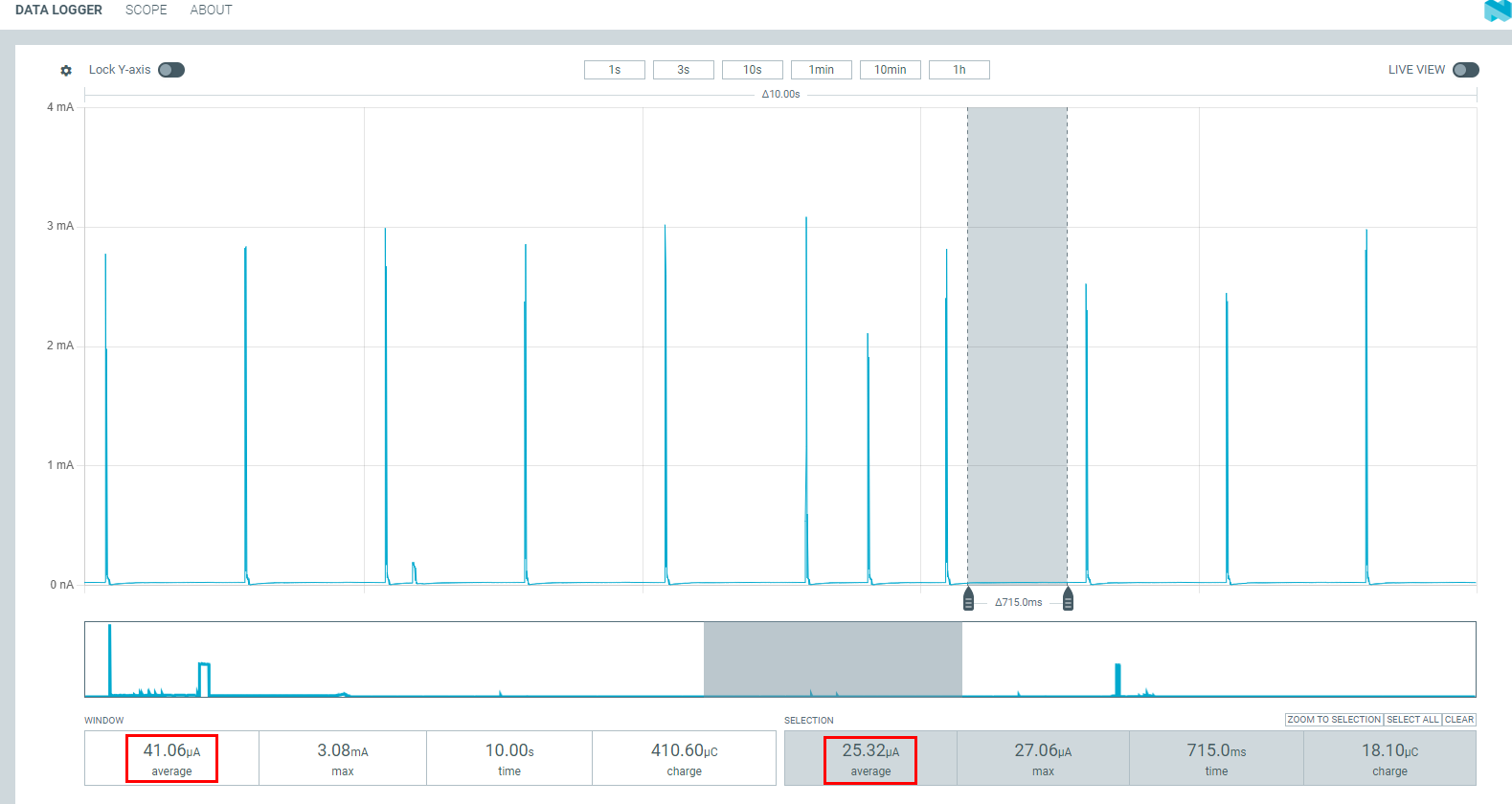The image size is (1512, 804).
Task: Clear the current selection
Action: pos(1459,720)
